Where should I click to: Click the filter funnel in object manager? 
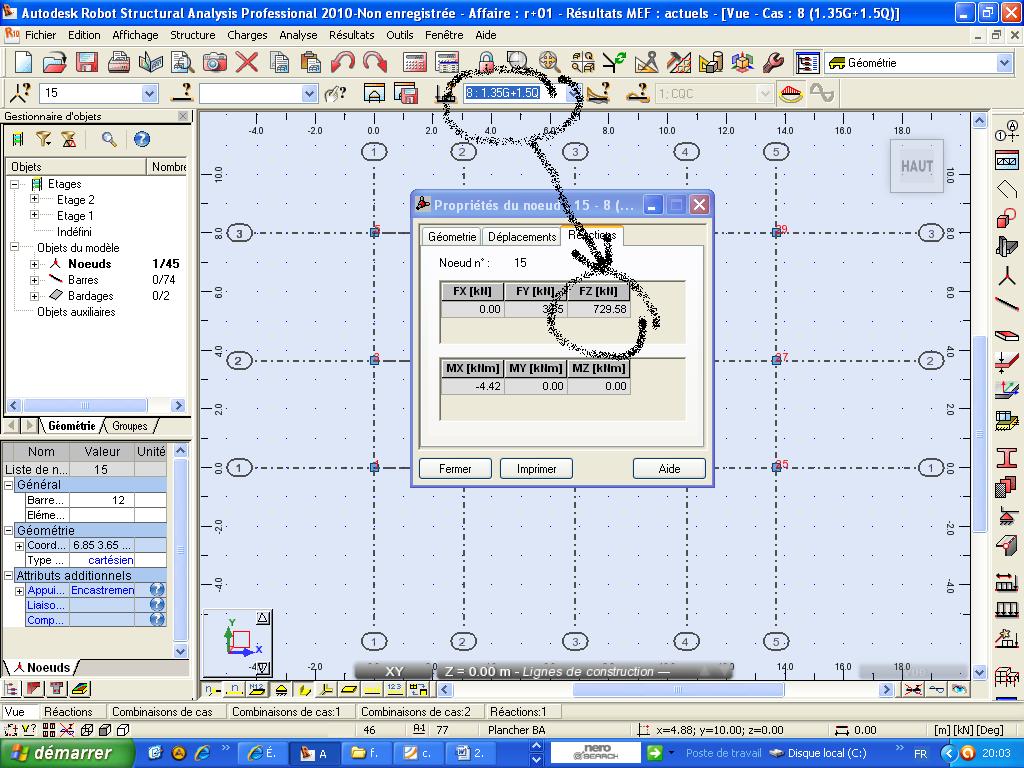[x=43, y=139]
